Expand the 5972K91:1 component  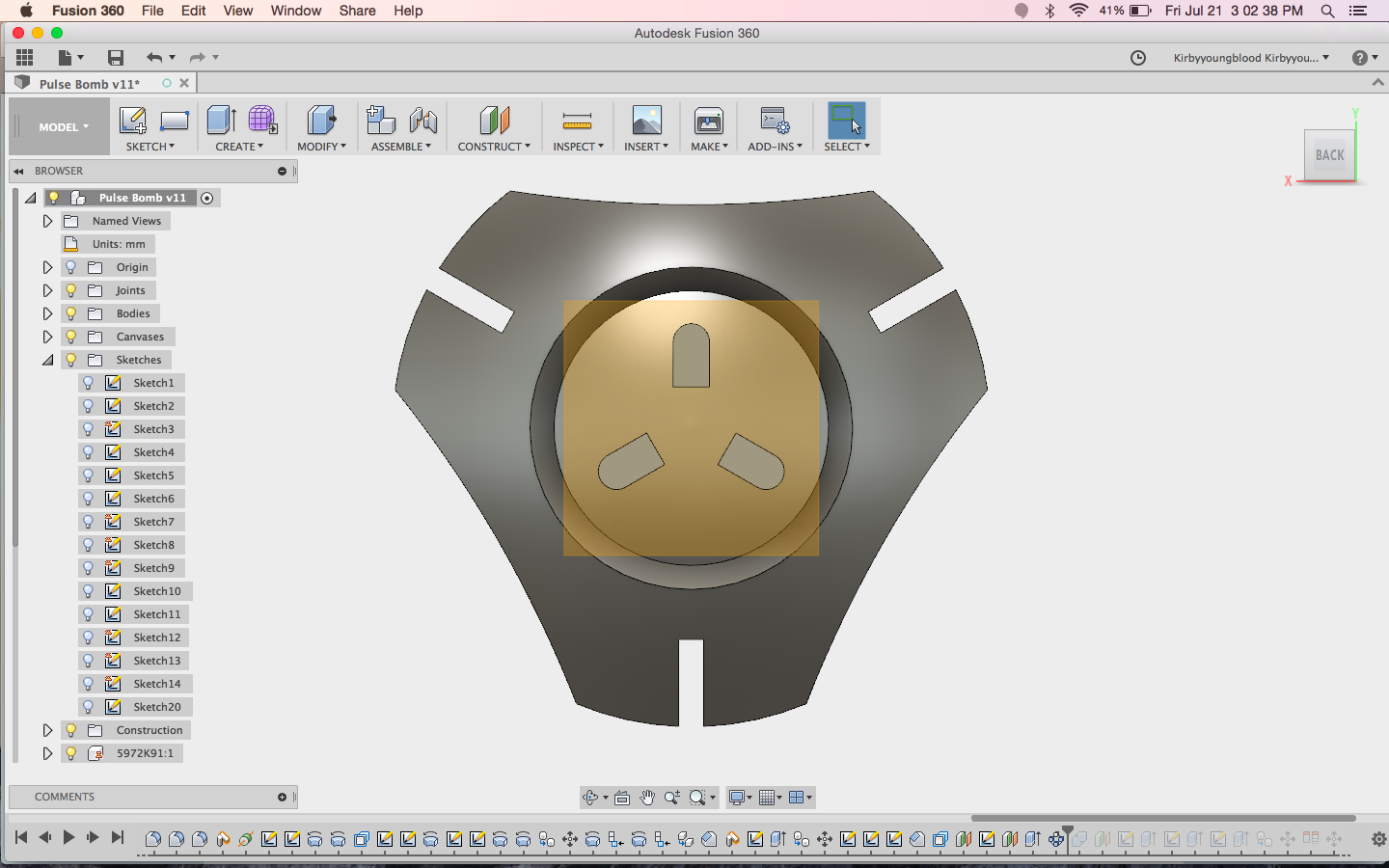click(47, 753)
